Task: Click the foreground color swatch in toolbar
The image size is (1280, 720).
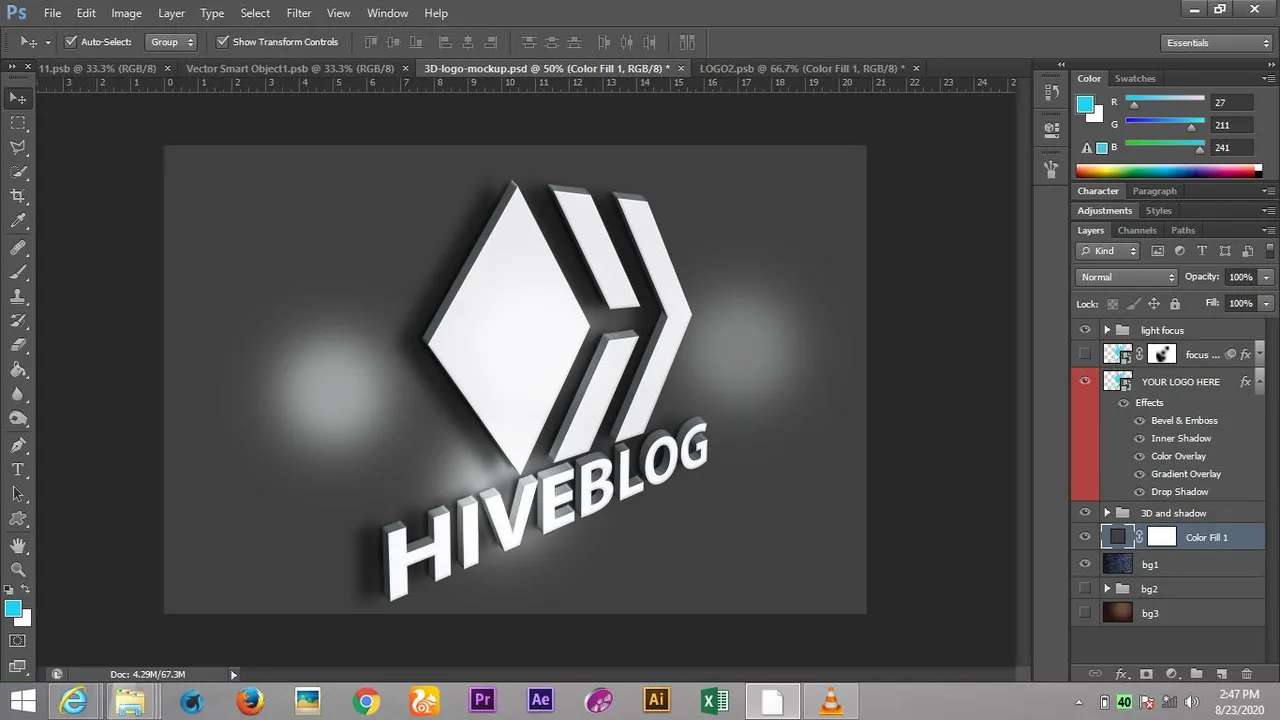Action: [x=13, y=609]
